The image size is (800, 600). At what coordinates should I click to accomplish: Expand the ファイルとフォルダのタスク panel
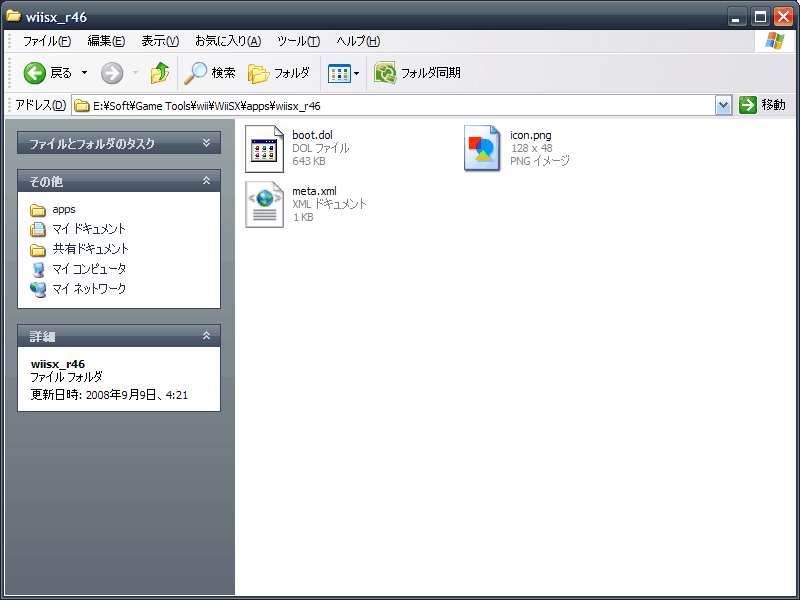(x=206, y=143)
